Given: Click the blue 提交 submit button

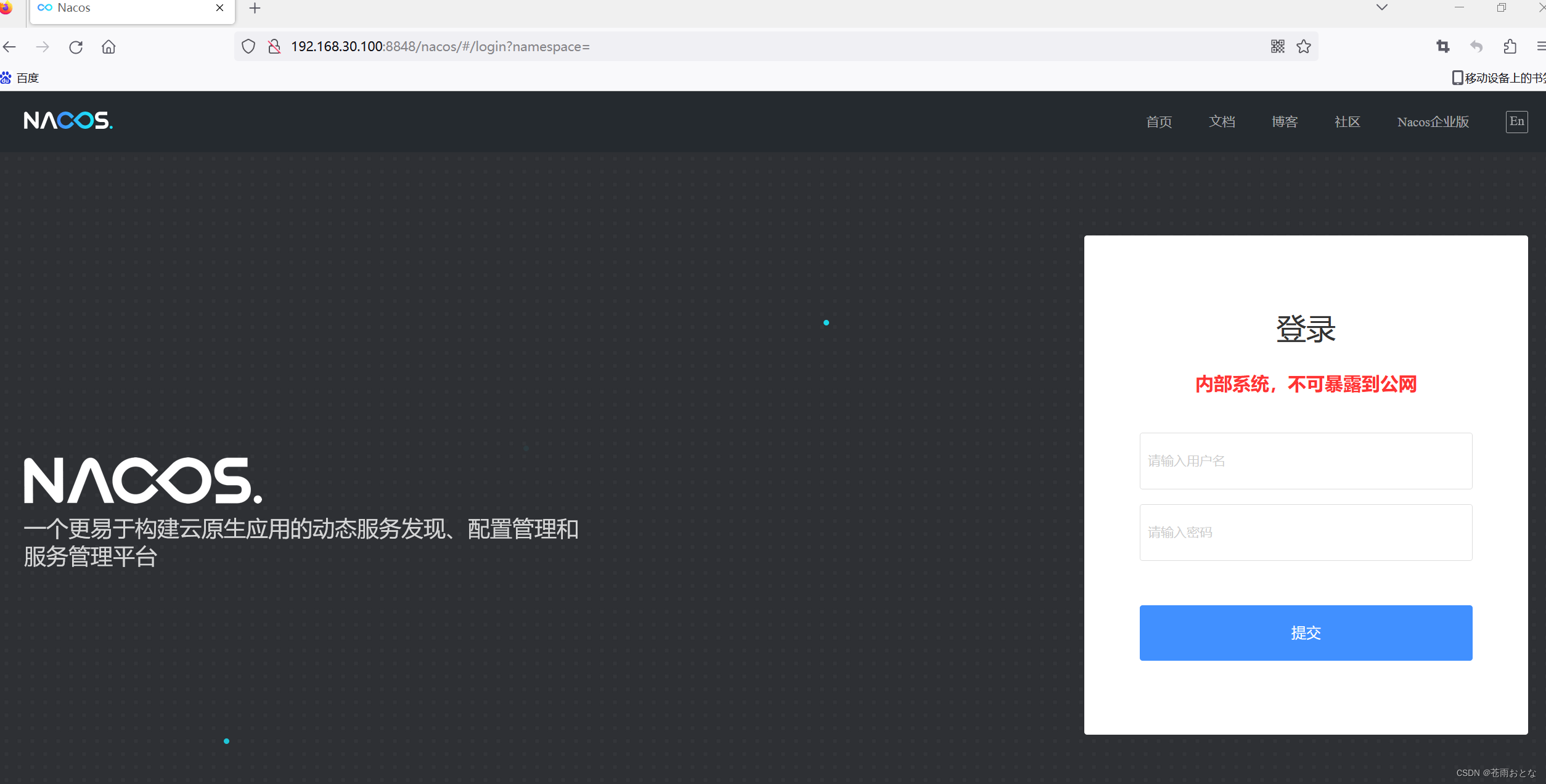Looking at the screenshot, I should click(x=1306, y=633).
